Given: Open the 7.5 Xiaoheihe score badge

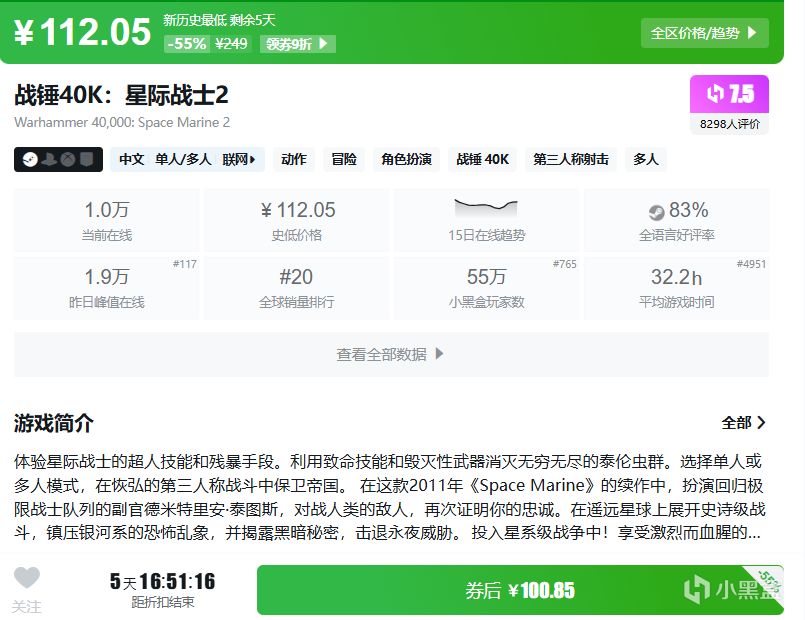Looking at the screenshot, I should pyautogui.click(x=729, y=94).
